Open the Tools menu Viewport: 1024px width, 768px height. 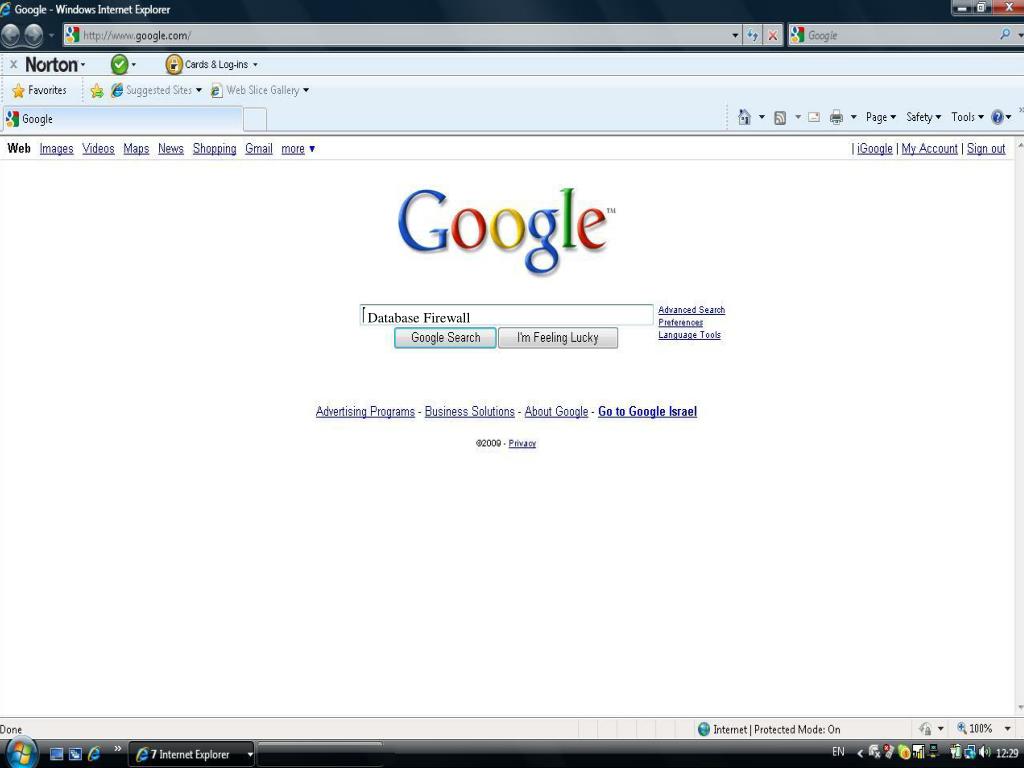pos(967,117)
